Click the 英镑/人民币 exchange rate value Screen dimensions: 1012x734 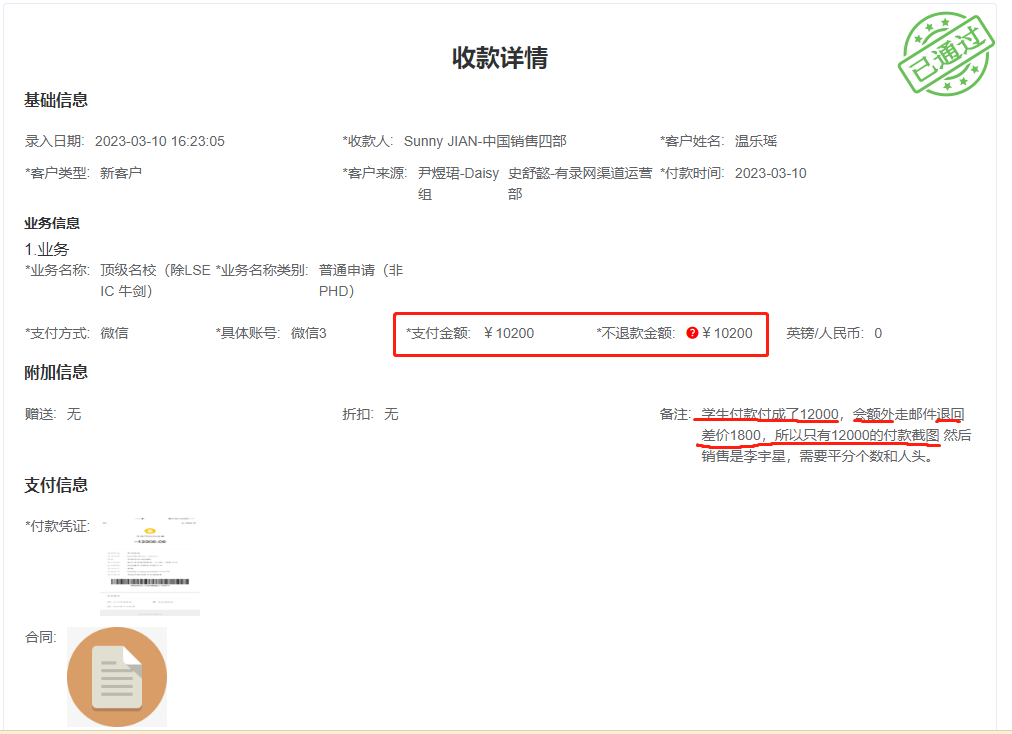[x=878, y=333]
